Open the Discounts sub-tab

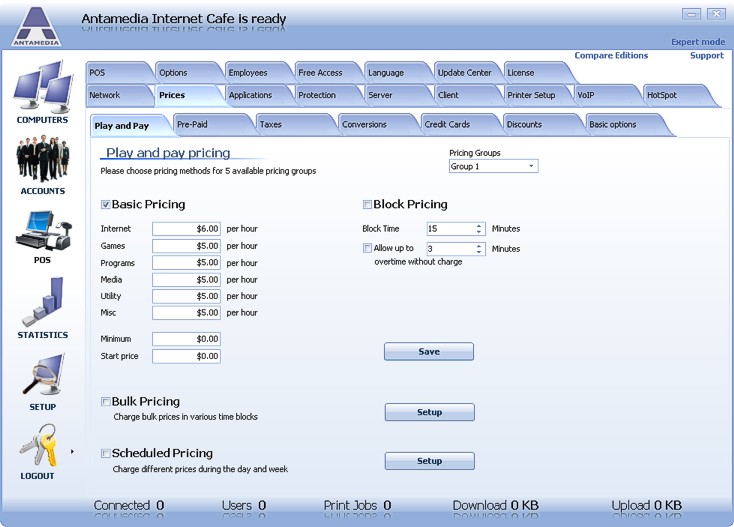pos(542,124)
